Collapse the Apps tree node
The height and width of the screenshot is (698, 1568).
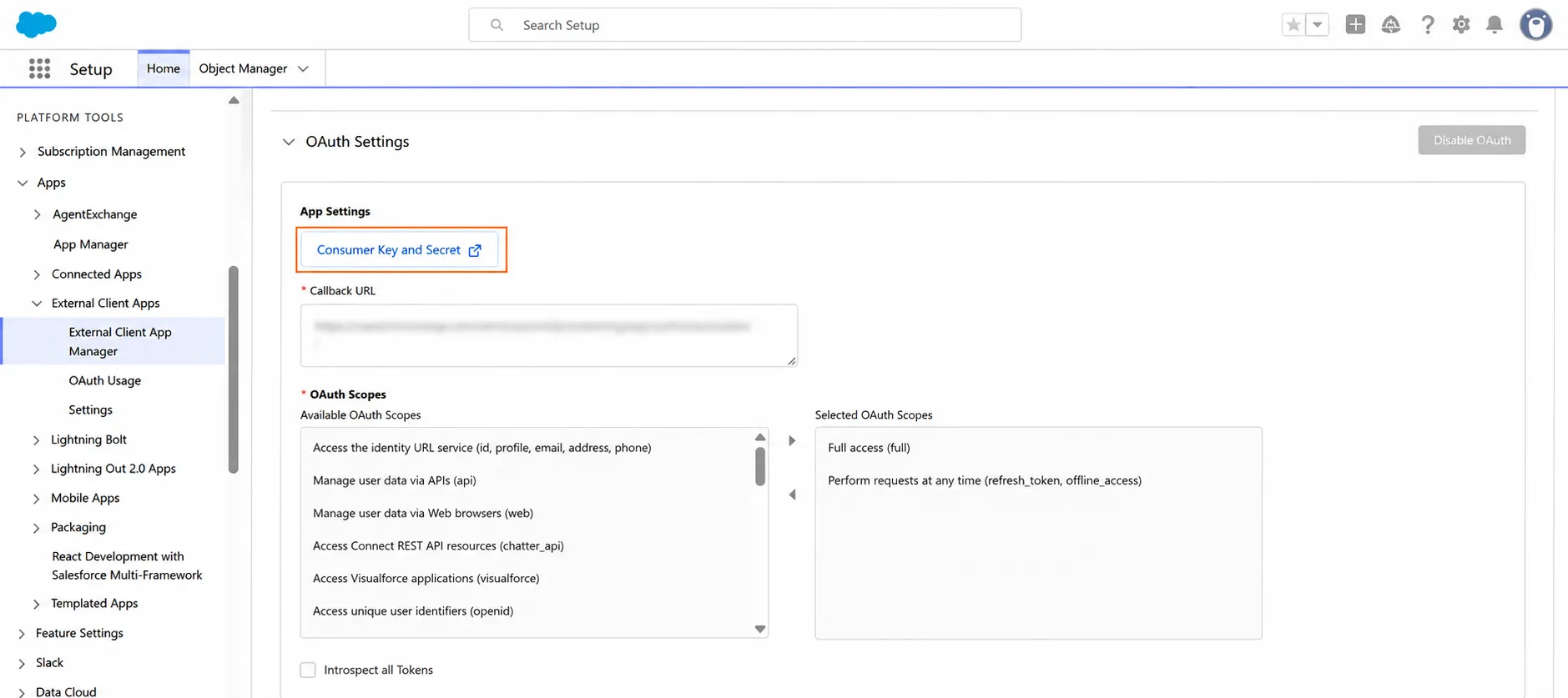(23, 183)
